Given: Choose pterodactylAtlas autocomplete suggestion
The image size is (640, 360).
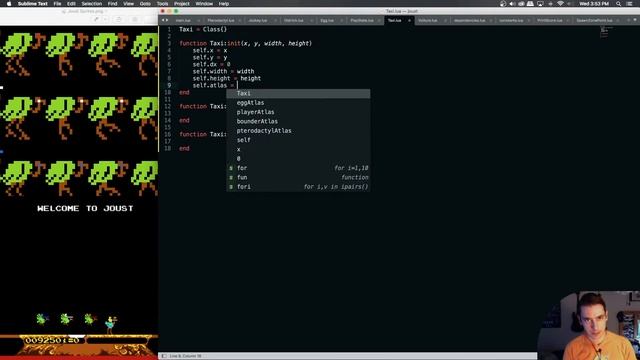Looking at the screenshot, I should point(298,131).
